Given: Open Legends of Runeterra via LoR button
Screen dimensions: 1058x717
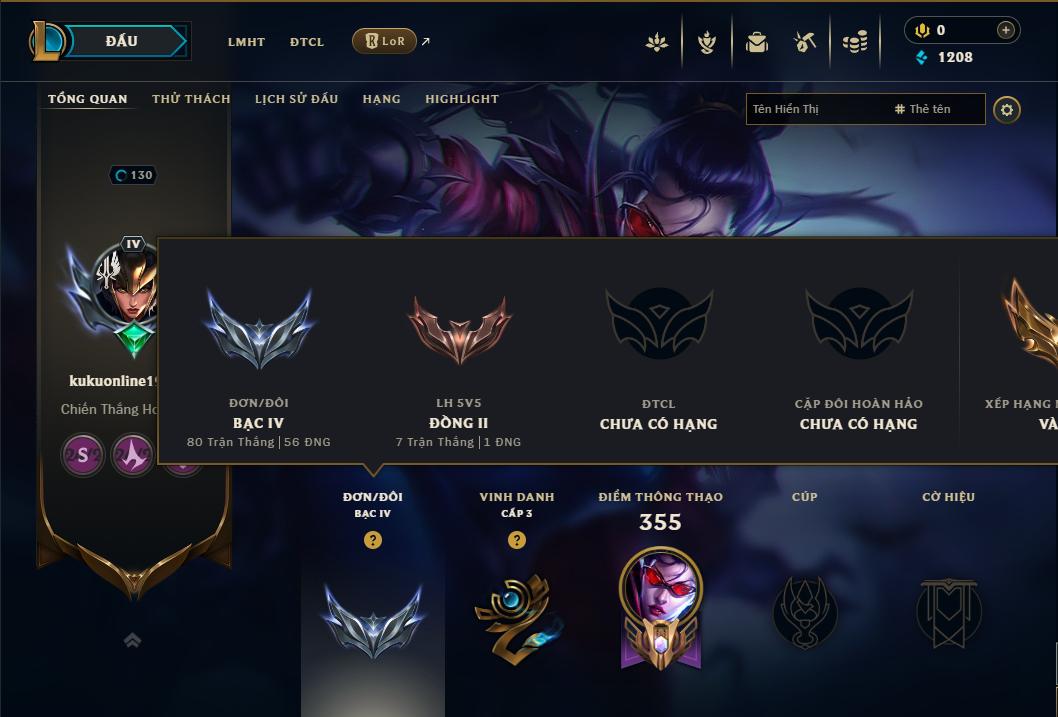Looking at the screenshot, I should click(x=385, y=41).
